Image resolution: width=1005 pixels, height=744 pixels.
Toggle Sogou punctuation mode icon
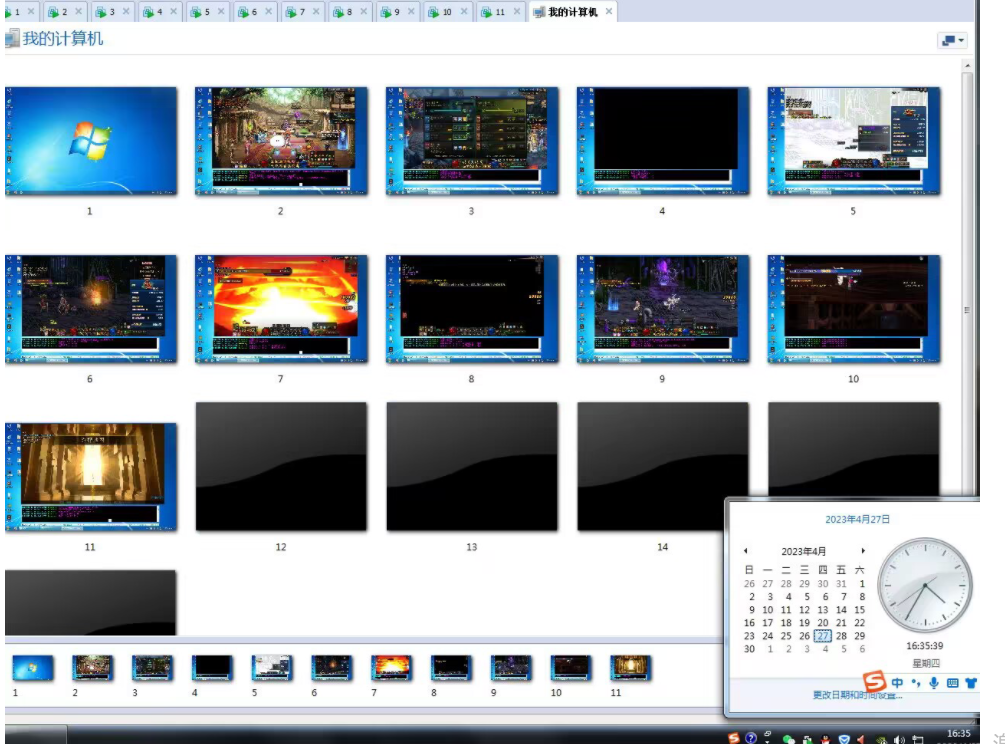pos(916,683)
